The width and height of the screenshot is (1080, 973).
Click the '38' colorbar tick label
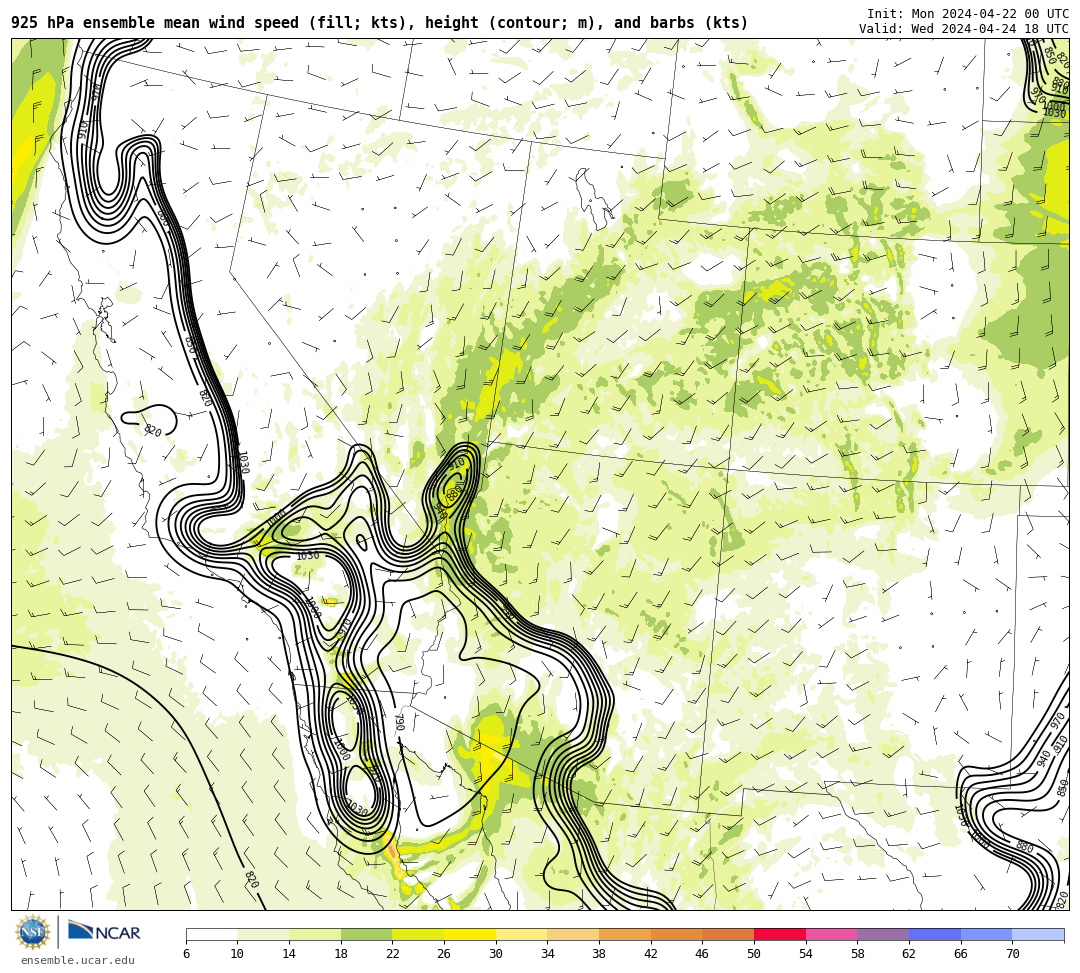point(599,954)
